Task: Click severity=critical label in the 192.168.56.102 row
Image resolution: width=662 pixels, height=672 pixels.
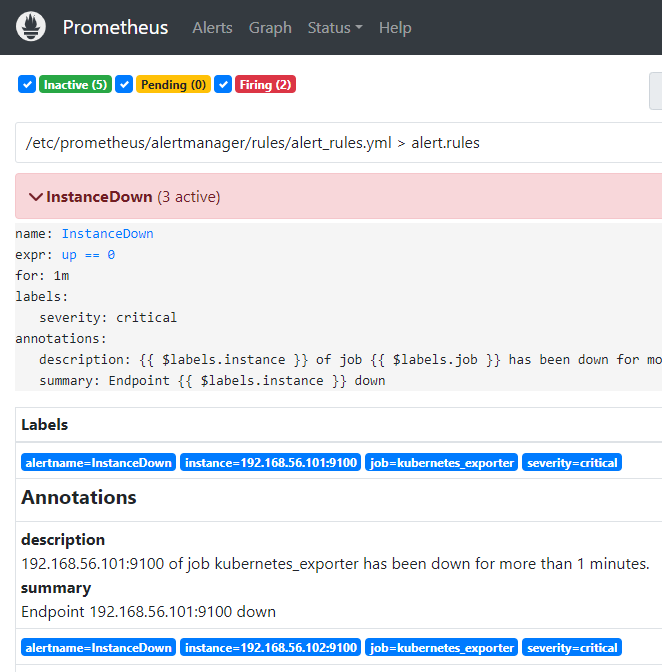Action: click(572, 647)
